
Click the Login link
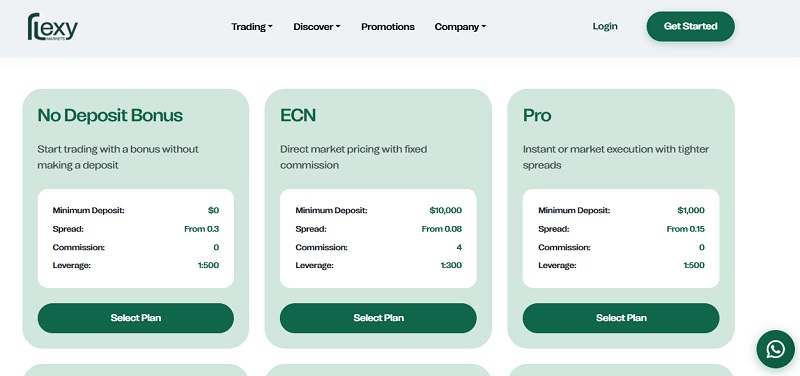tap(605, 26)
